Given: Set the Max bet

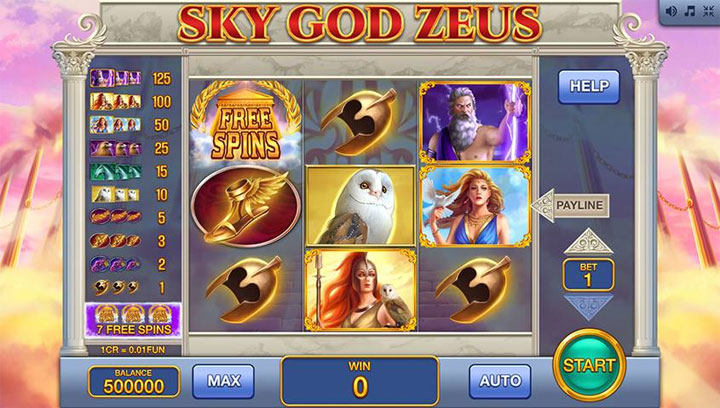Looking at the screenshot, I should pyautogui.click(x=224, y=381).
